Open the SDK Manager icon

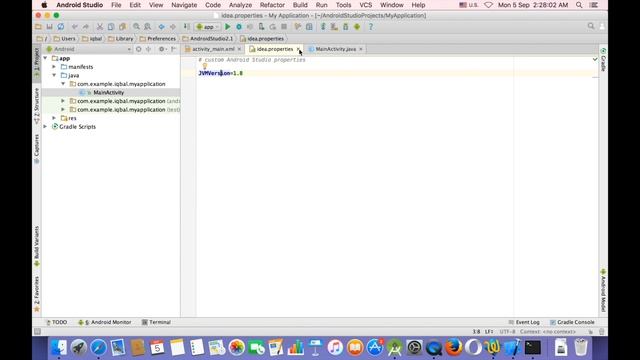[345, 27]
